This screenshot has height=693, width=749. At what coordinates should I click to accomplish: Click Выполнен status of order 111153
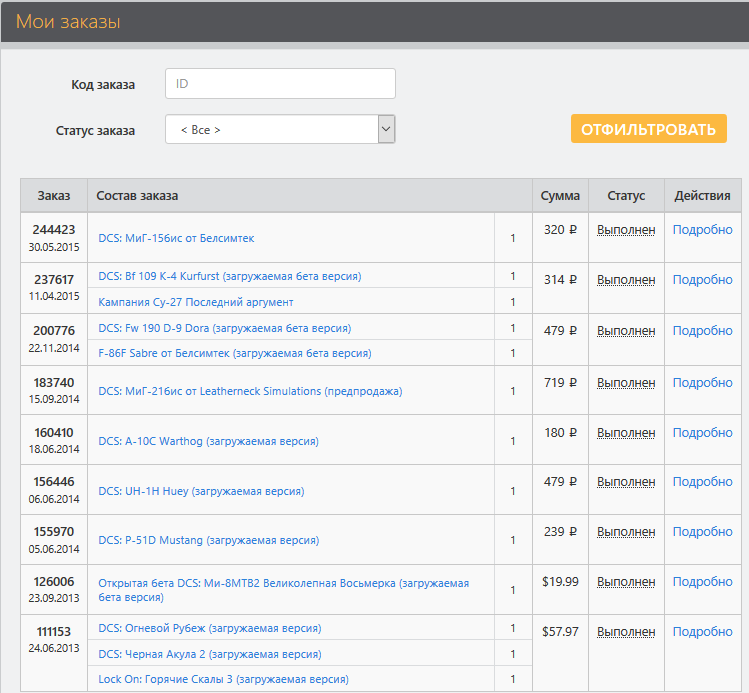(x=626, y=631)
